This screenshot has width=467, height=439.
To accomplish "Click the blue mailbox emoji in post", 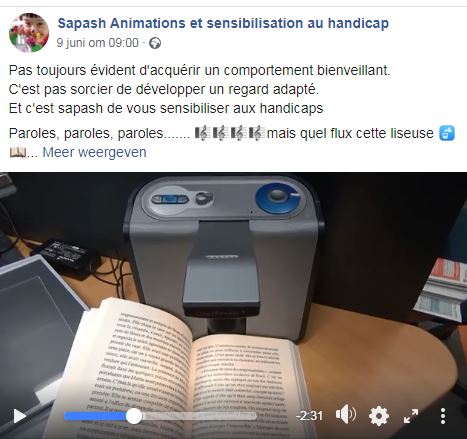I will 447,133.
